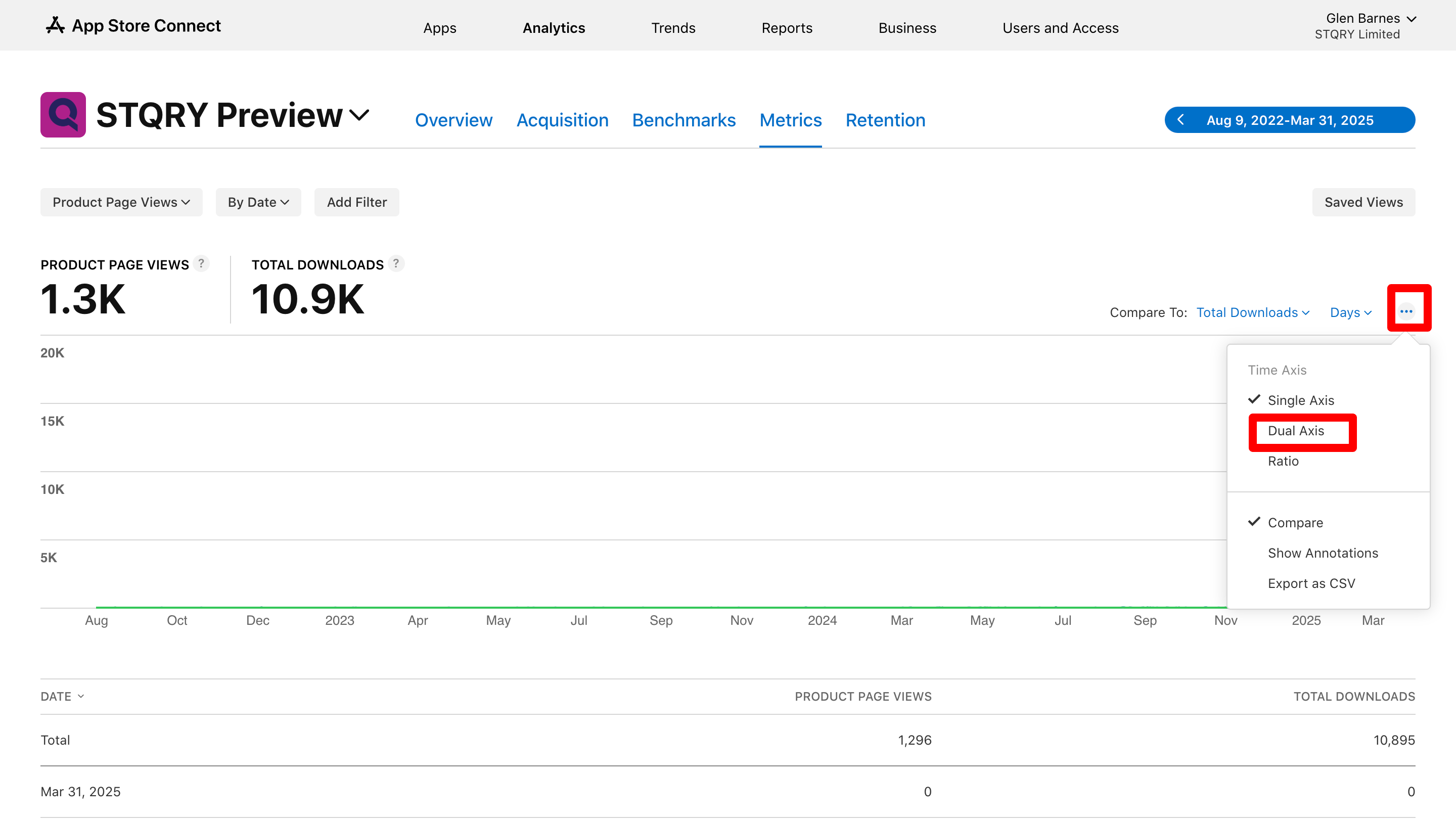1456x821 pixels.
Task: Click the Product Page Views help icon
Action: (201, 263)
